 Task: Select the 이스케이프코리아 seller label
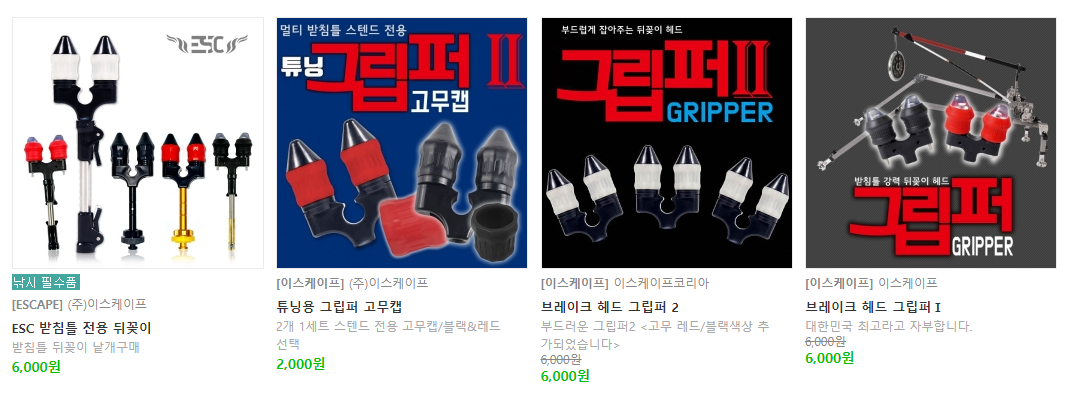pos(662,283)
